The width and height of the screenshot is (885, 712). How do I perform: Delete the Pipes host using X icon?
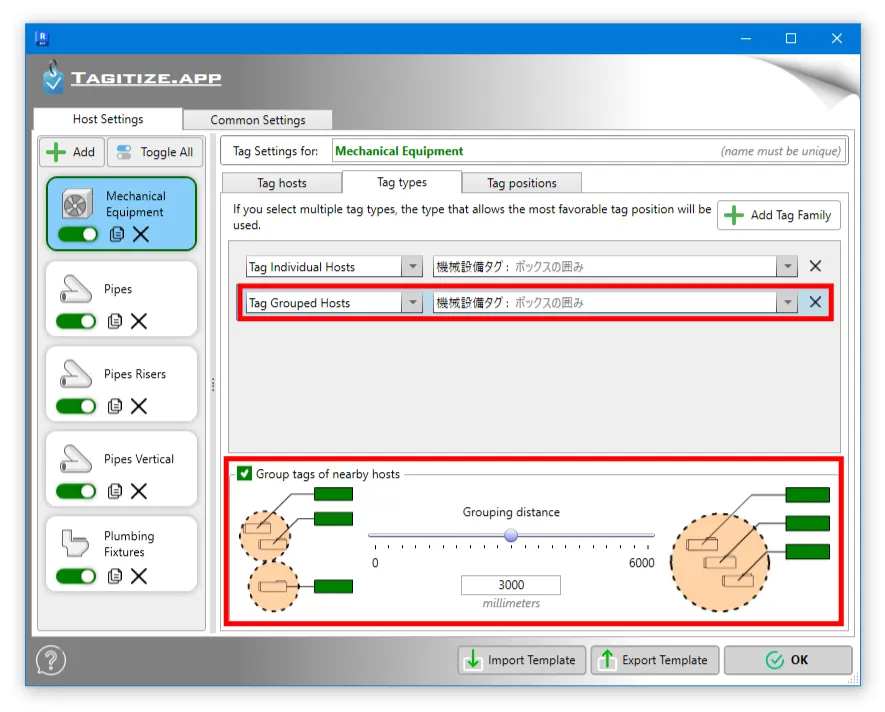click(139, 321)
